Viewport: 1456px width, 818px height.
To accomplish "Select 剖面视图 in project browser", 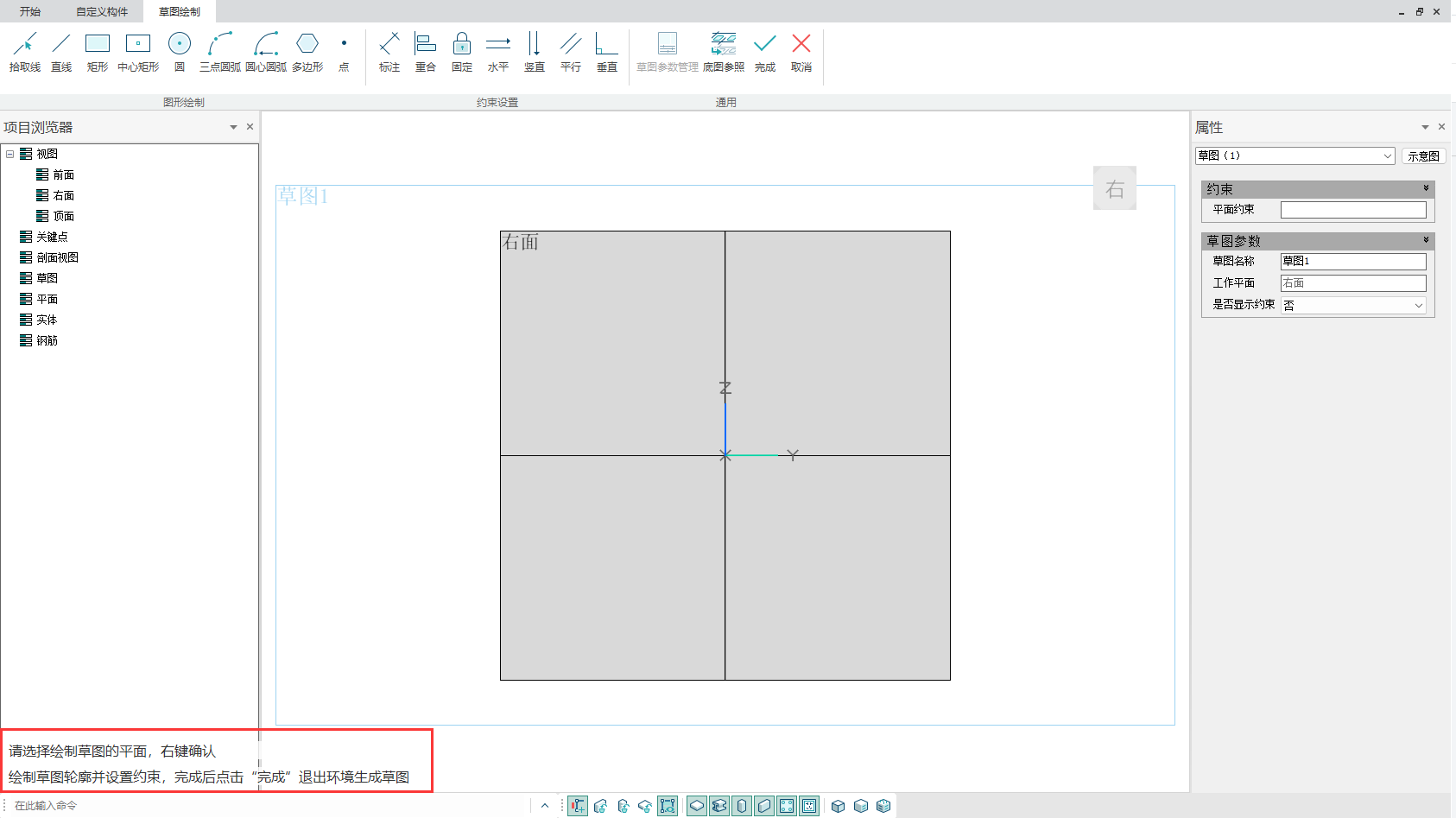I will click(x=57, y=257).
